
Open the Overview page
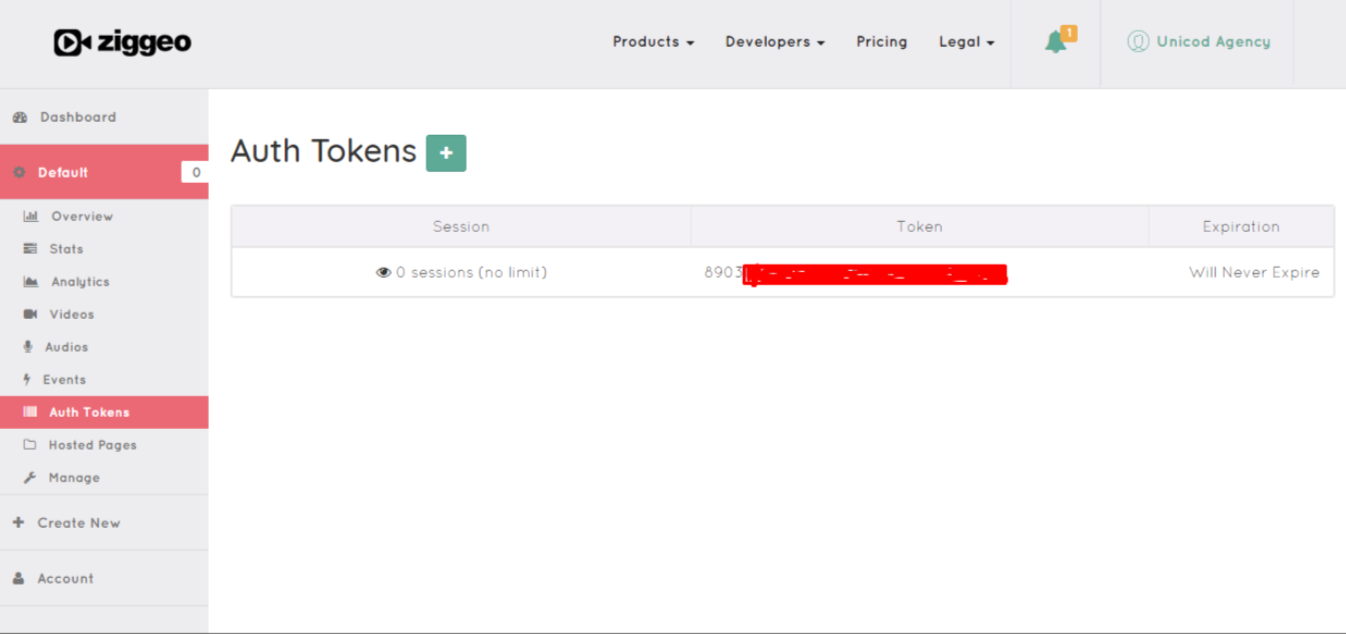tap(82, 216)
